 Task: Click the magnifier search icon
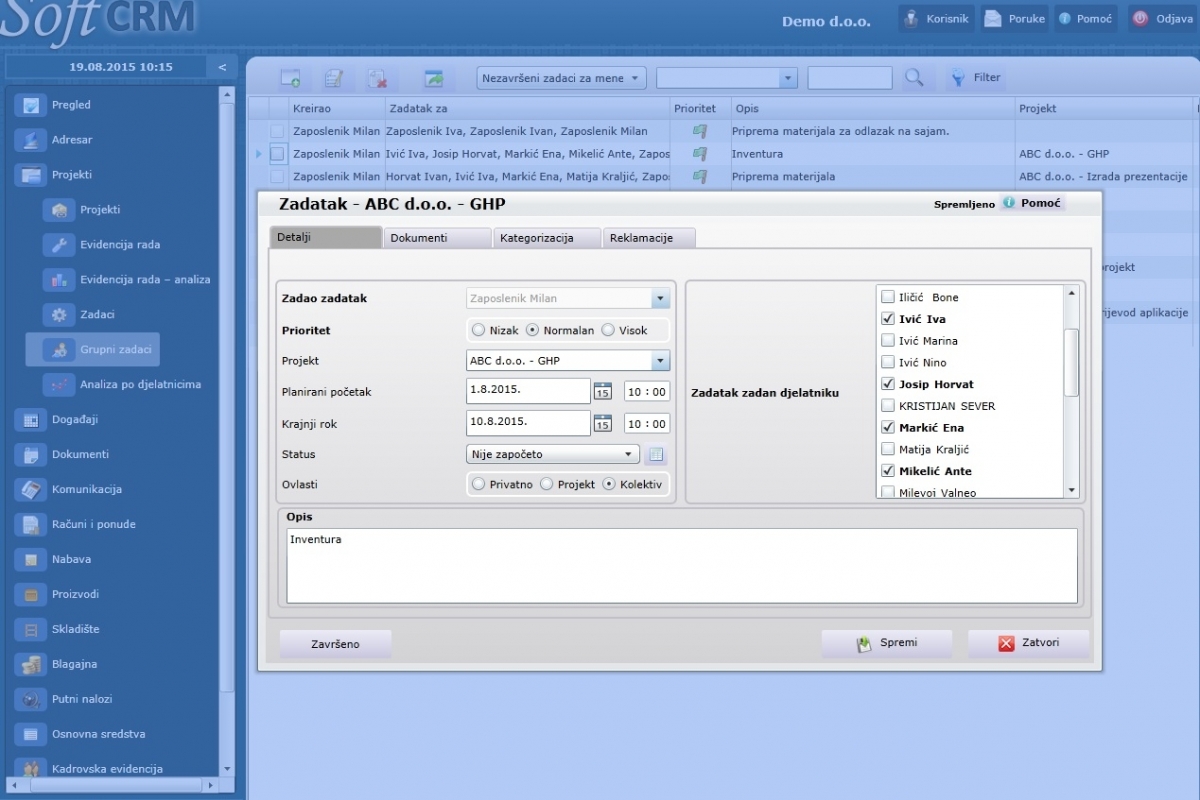(914, 78)
